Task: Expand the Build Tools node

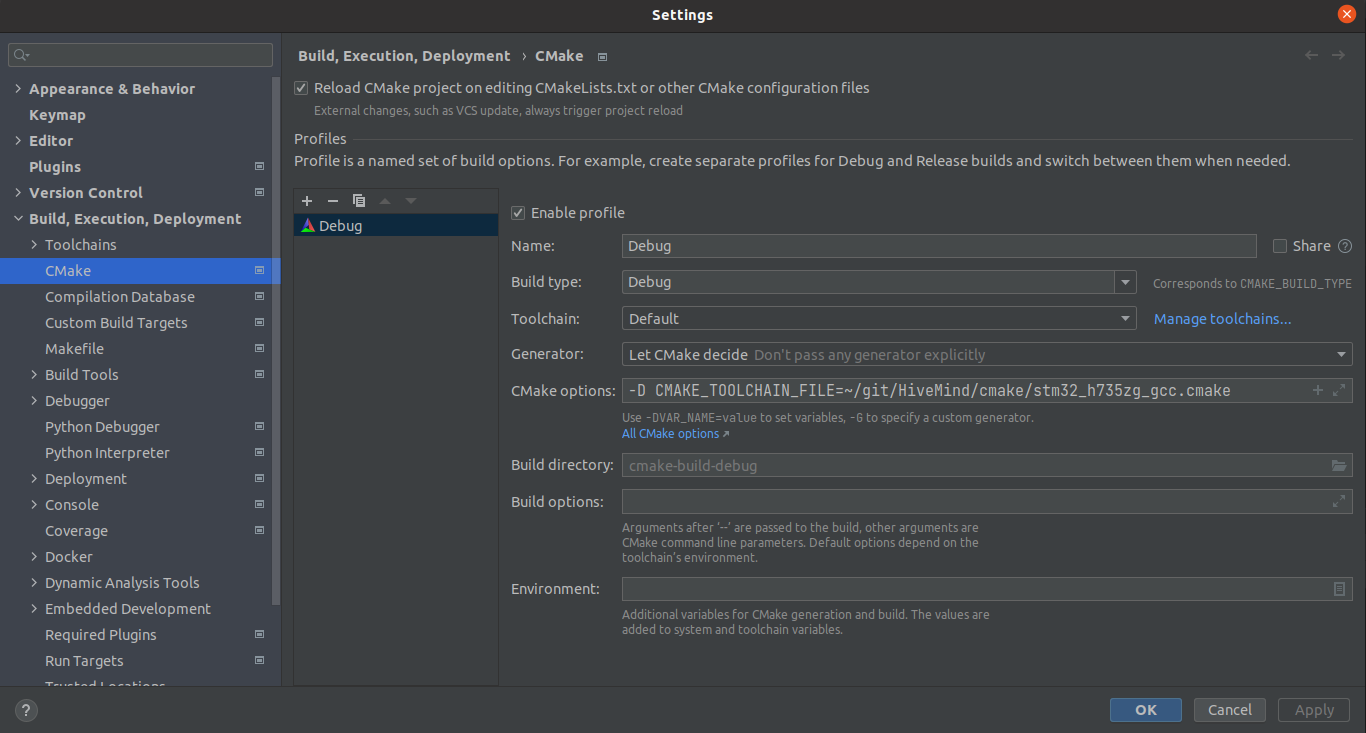Action: (35, 374)
